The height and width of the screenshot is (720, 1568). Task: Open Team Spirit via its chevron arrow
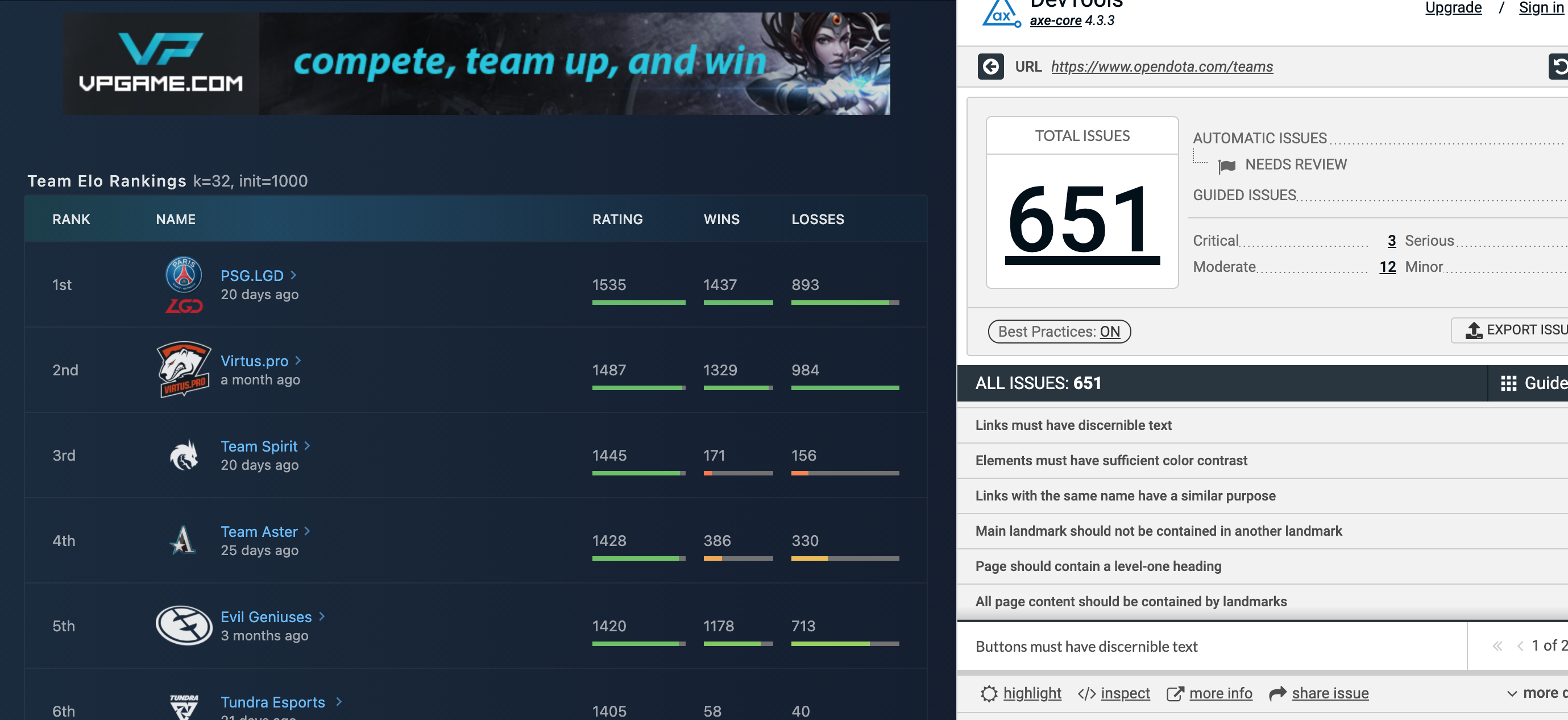point(308,446)
